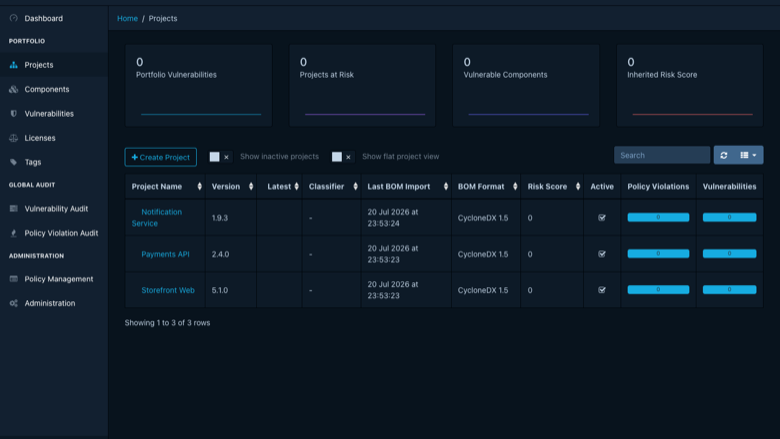Toggle Show flat project view switch

coord(342,157)
